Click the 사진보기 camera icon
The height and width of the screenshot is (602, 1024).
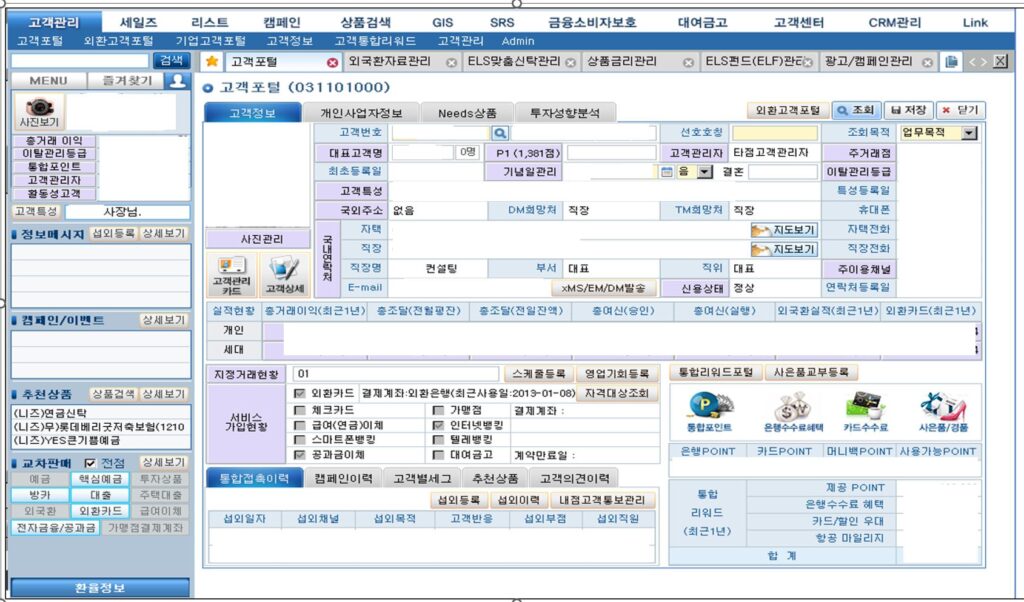point(39,111)
